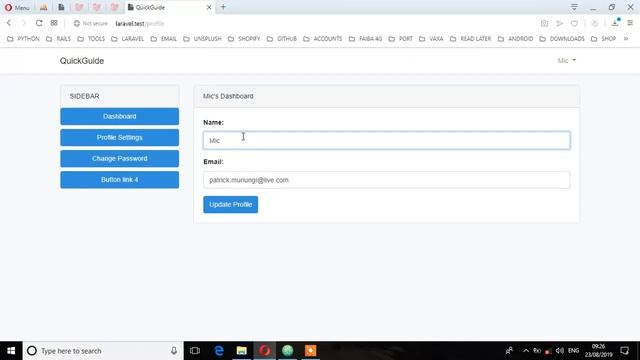Switch to the second pinned document tab
Image resolution: width=640 pixels, height=360 pixels.
pyautogui.click(x=61, y=7)
